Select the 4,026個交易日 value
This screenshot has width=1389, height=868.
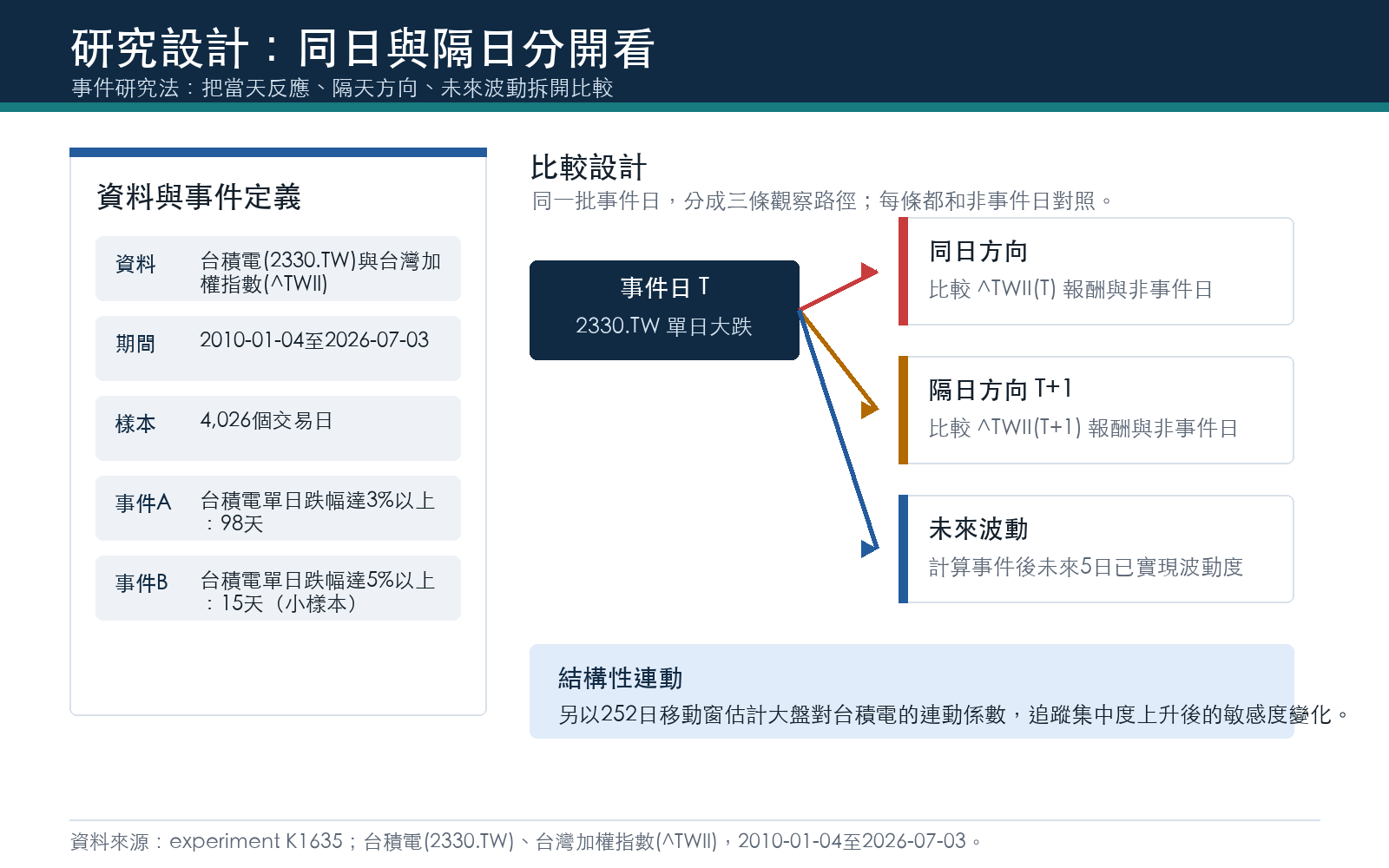[x=267, y=420]
